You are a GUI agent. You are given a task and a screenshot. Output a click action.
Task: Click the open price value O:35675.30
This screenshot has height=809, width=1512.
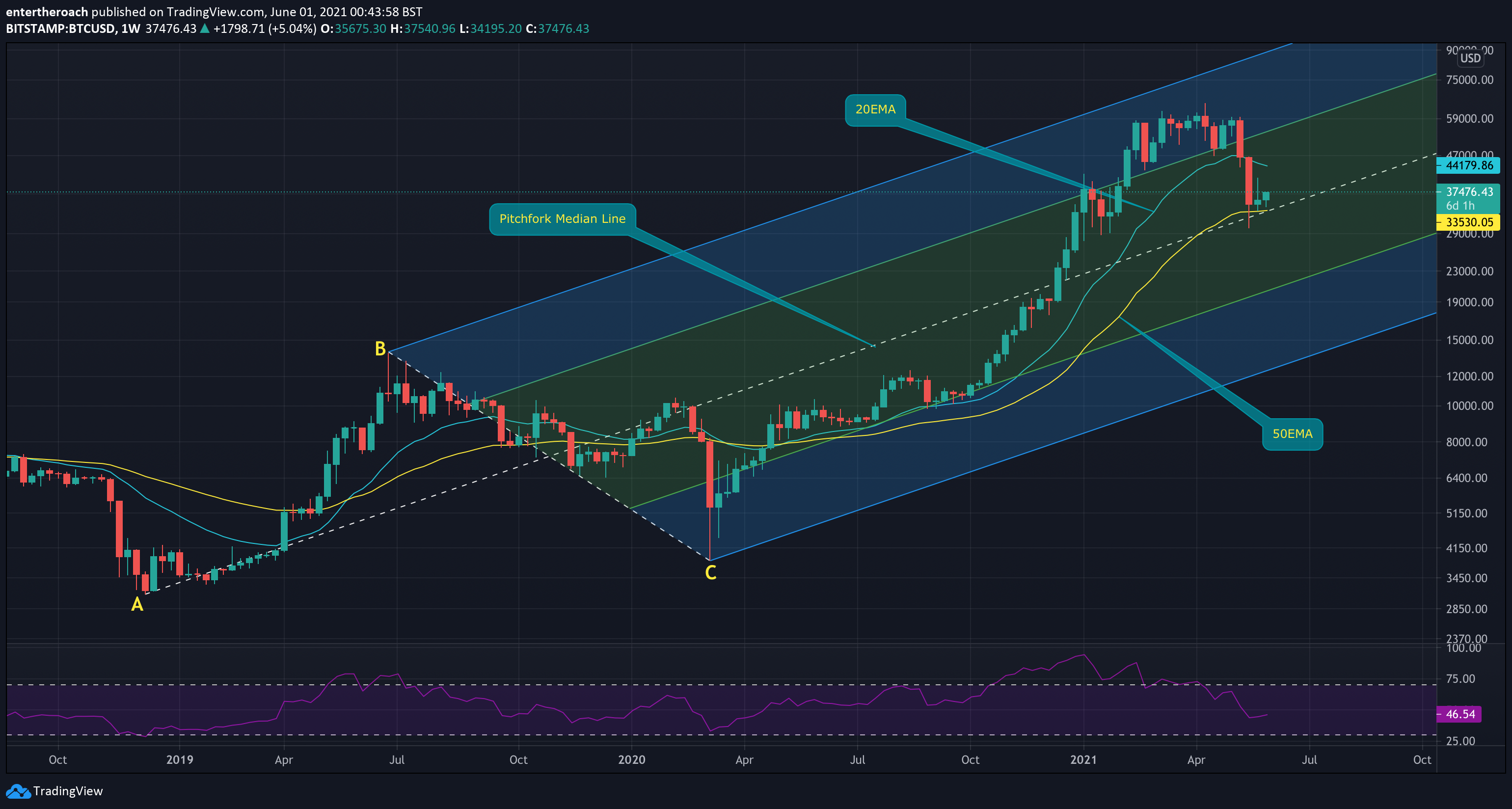point(353,29)
